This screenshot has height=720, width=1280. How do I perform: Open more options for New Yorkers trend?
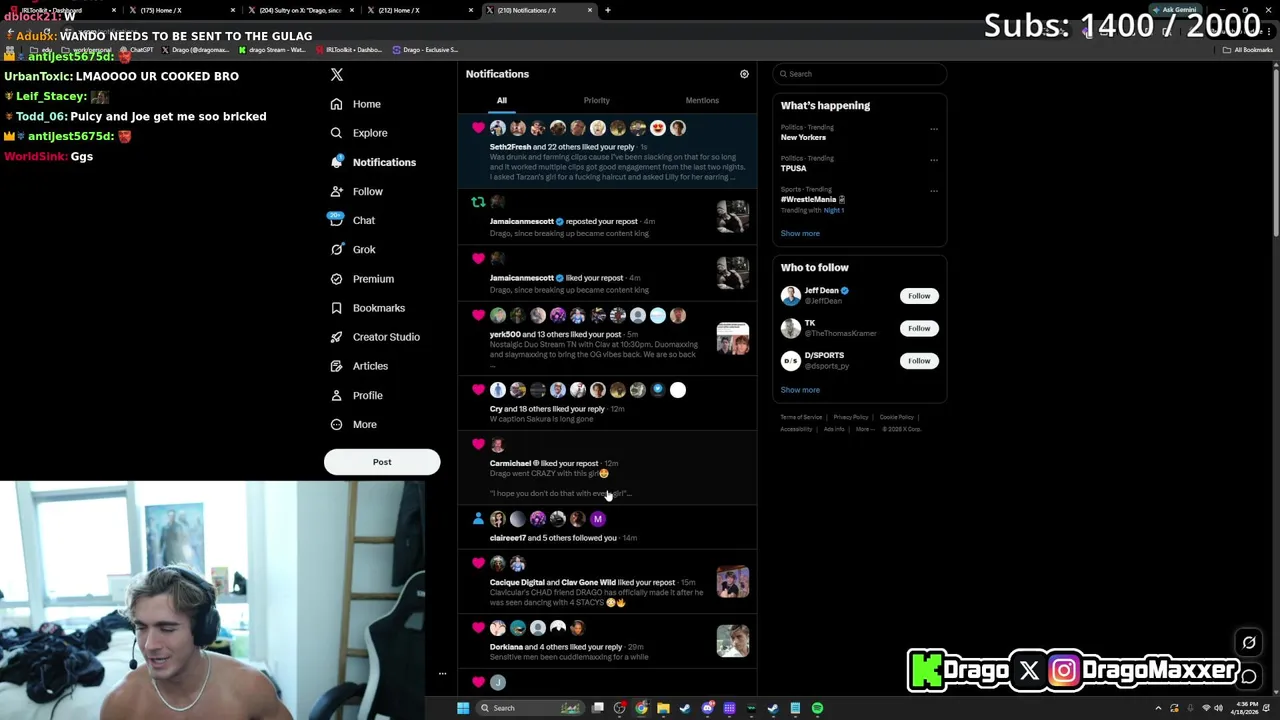click(934, 129)
